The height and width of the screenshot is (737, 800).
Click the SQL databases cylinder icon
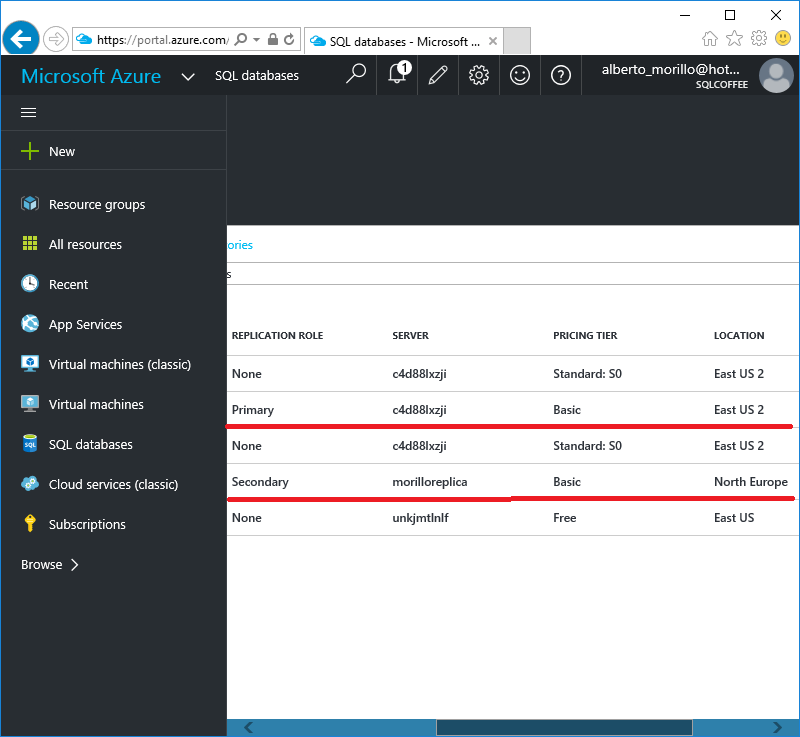(30, 444)
